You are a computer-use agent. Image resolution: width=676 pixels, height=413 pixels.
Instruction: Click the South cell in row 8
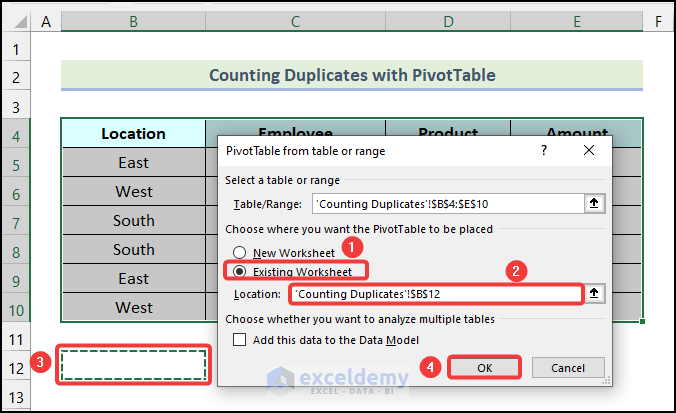pyautogui.click(x=134, y=249)
